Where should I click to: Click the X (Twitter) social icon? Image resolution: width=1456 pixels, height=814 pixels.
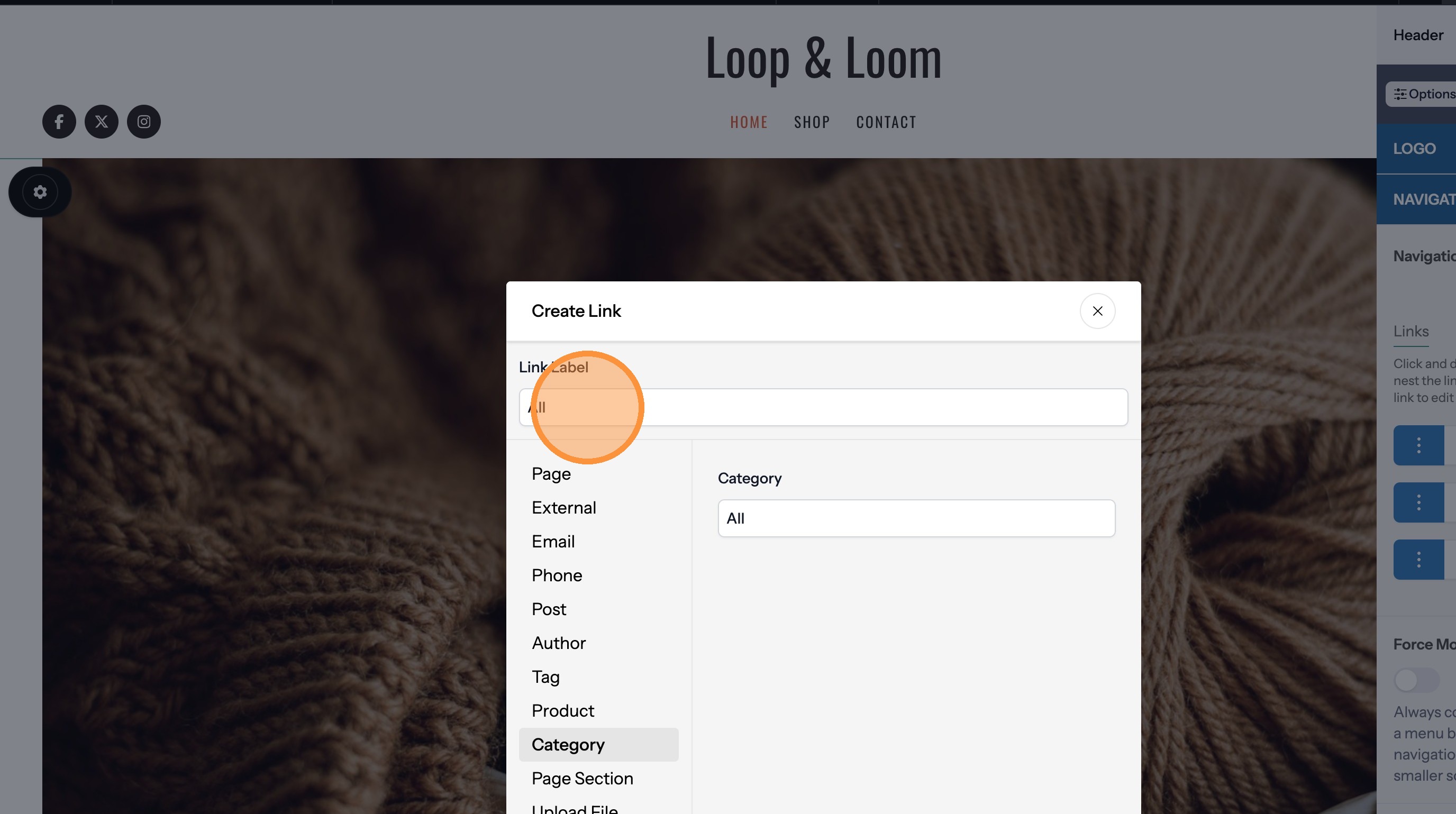(x=101, y=122)
